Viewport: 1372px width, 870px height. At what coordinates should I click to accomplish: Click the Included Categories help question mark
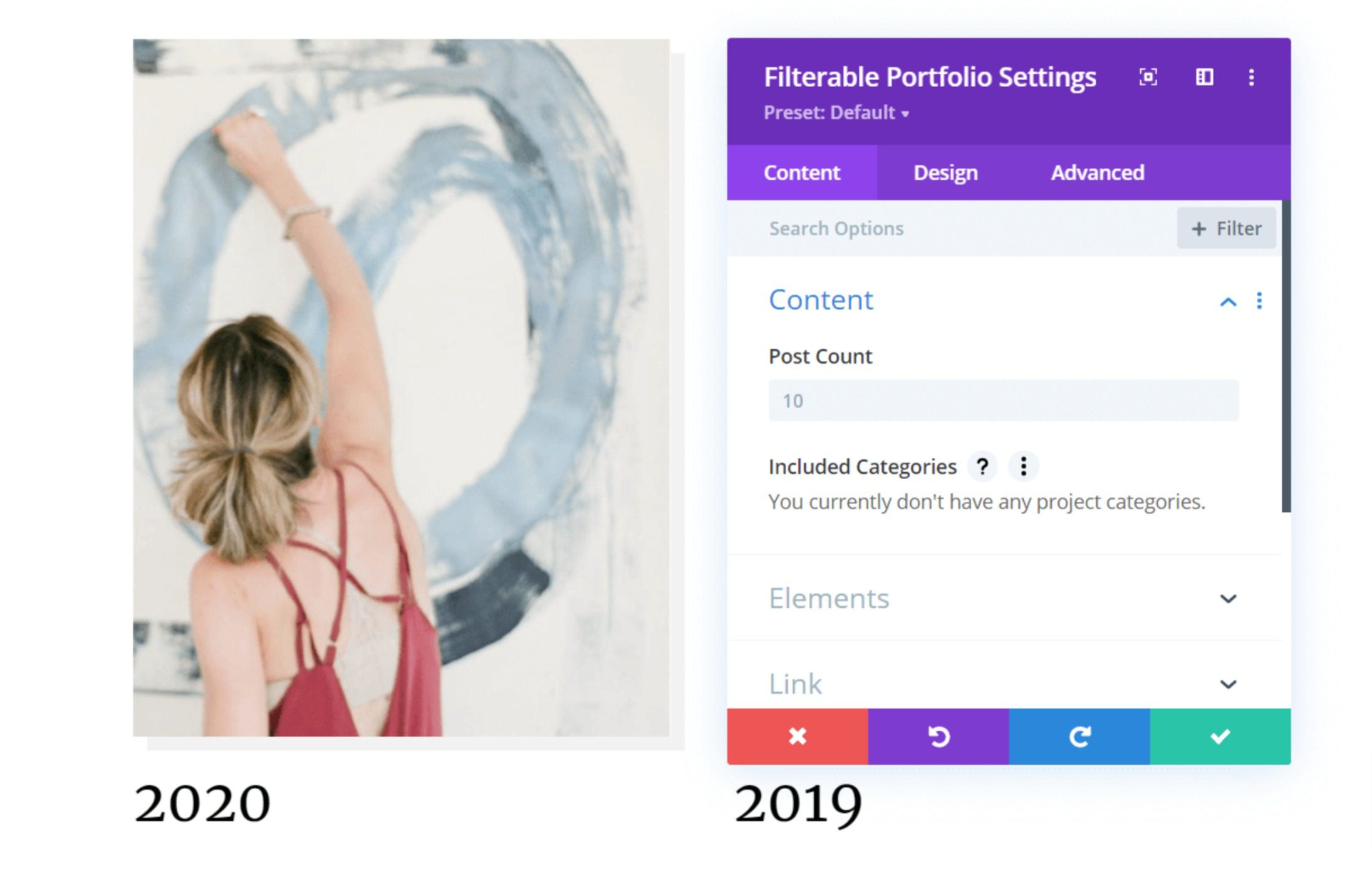coord(982,467)
